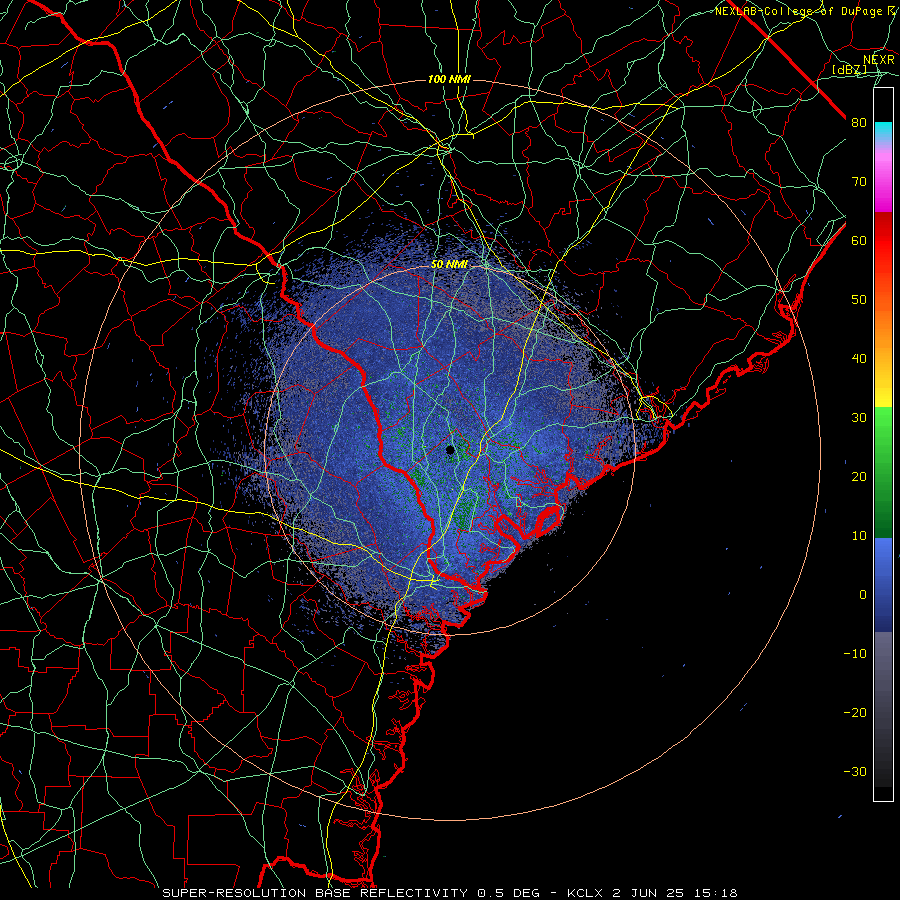Click the 'NEXLAB-College of DuPage' header text
Viewport: 900px width, 900px height.
[799, 11]
